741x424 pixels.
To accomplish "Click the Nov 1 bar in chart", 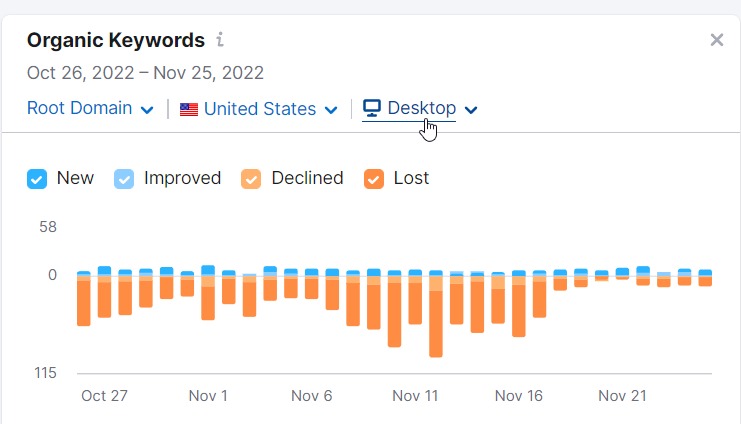I will 208,293.
